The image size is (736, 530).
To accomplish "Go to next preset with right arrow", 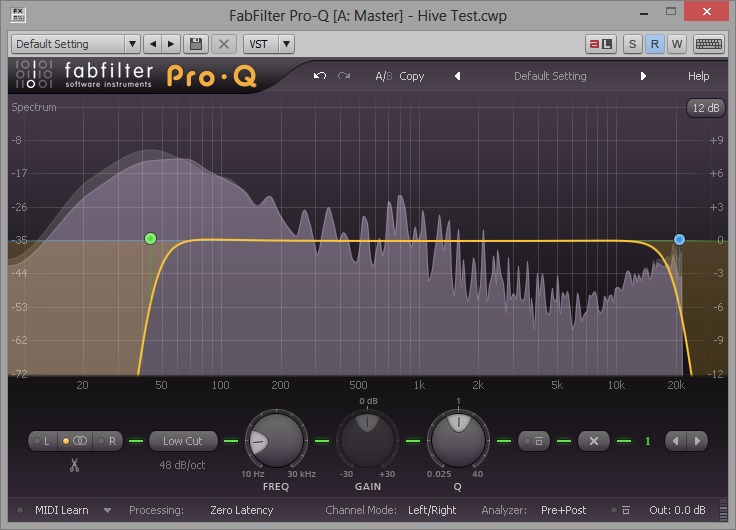I will pyautogui.click(x=643, y=76).
